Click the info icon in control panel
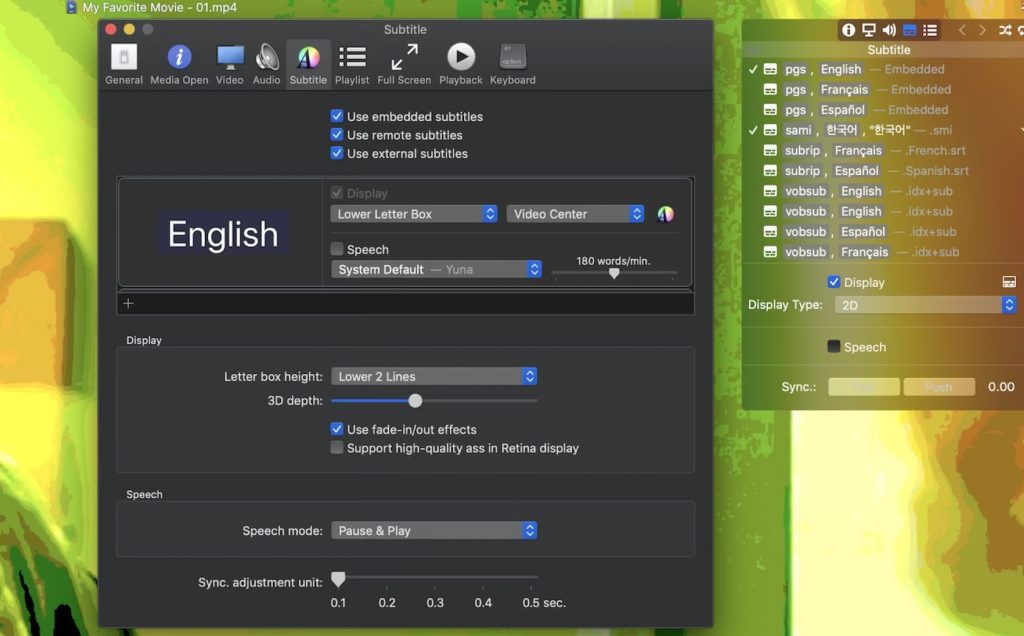Viewport: 1024px width, 636px height. (848, 30)
